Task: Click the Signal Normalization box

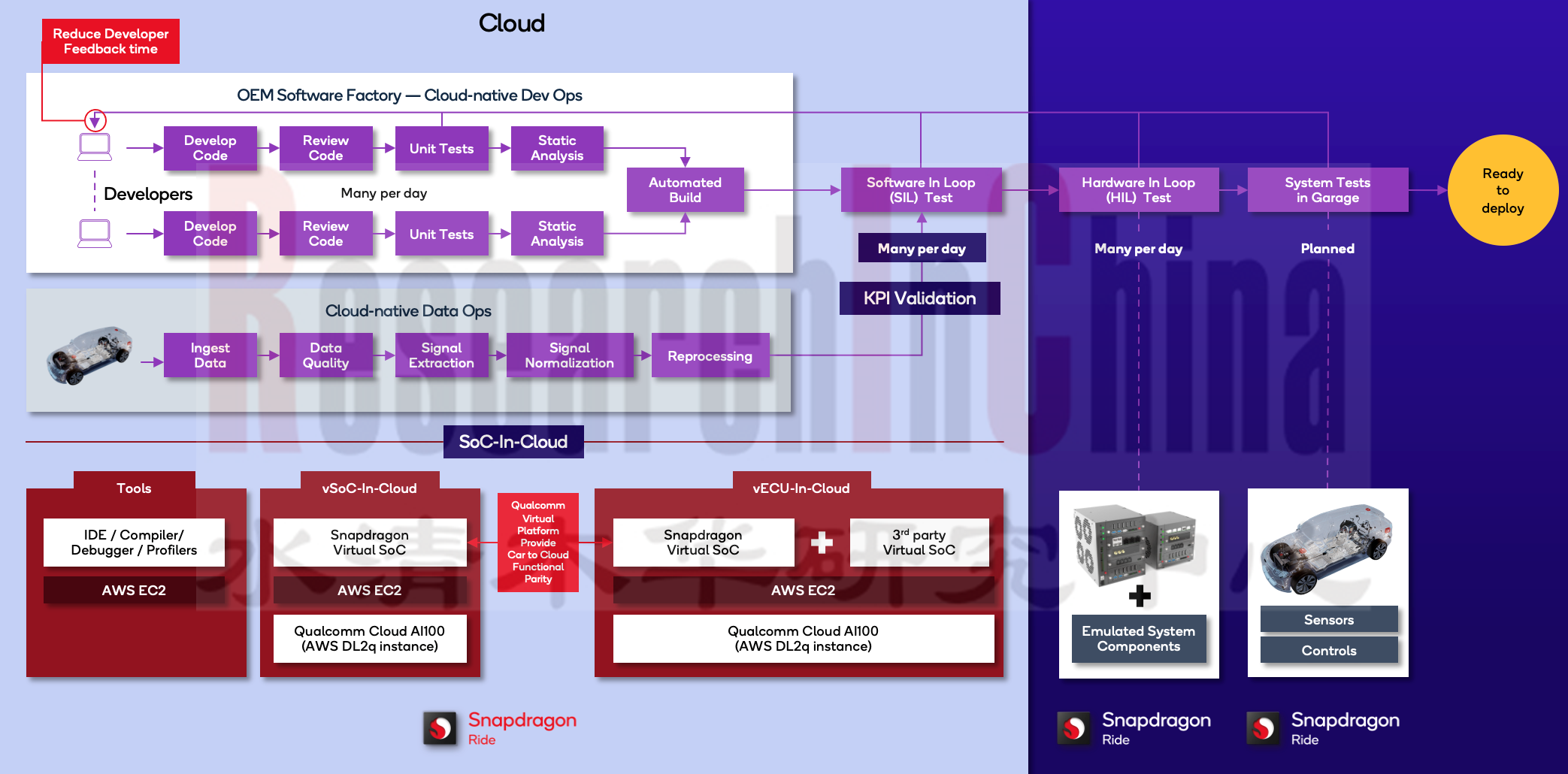Action: tap(570, 355)
